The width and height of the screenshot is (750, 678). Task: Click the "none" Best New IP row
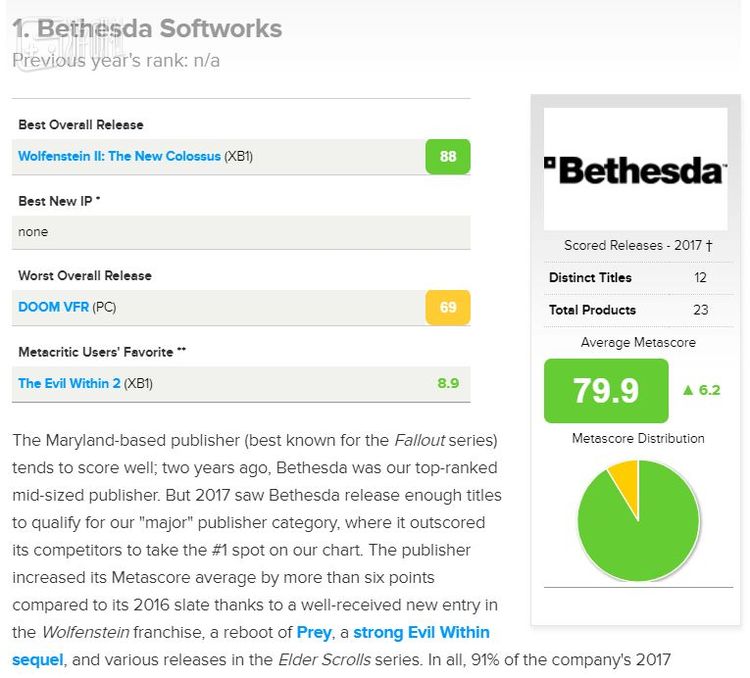click(x=240, y=232)
